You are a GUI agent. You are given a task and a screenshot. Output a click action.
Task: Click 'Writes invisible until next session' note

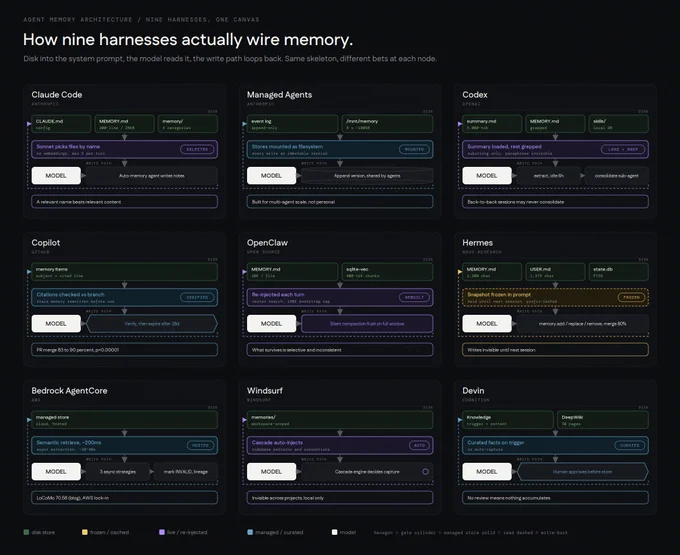click(x=555, y=349)
